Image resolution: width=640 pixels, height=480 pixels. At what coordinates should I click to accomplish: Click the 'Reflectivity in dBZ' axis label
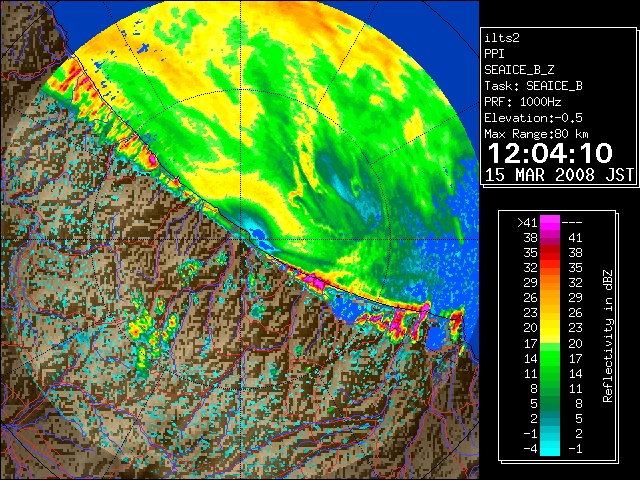[x=608, y=336]
